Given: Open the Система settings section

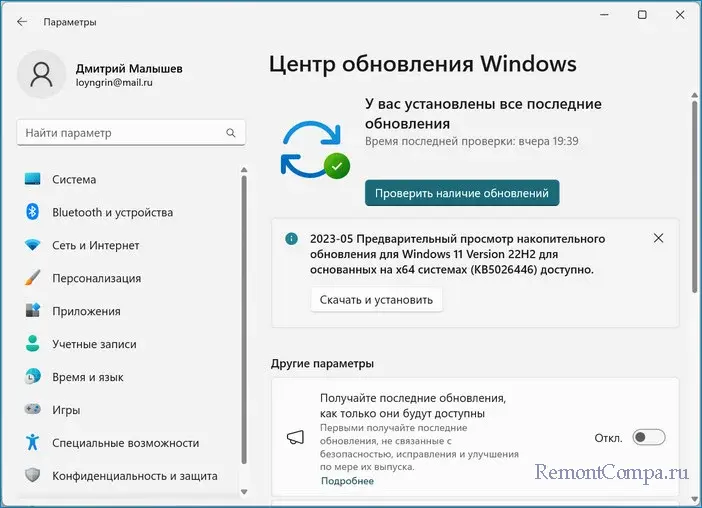Looking at the screenshot, I should pyautogui.click(x=74, y=180).
